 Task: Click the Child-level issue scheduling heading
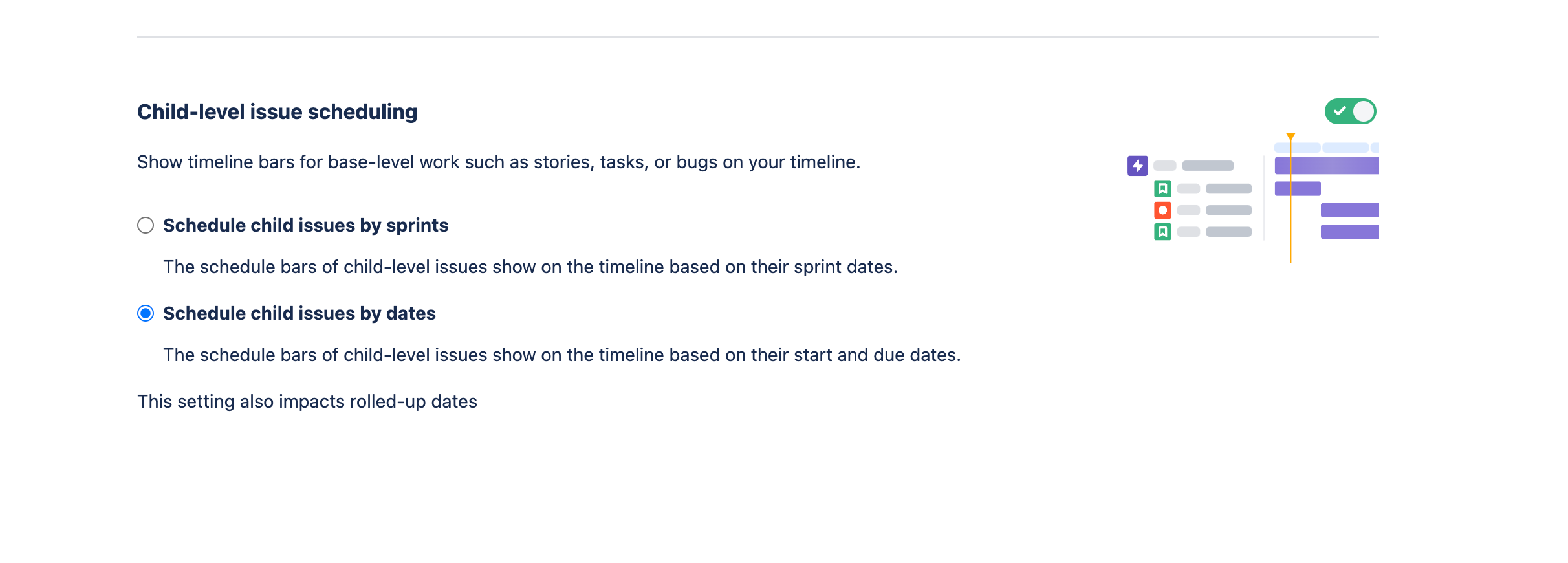pos(277,111)
